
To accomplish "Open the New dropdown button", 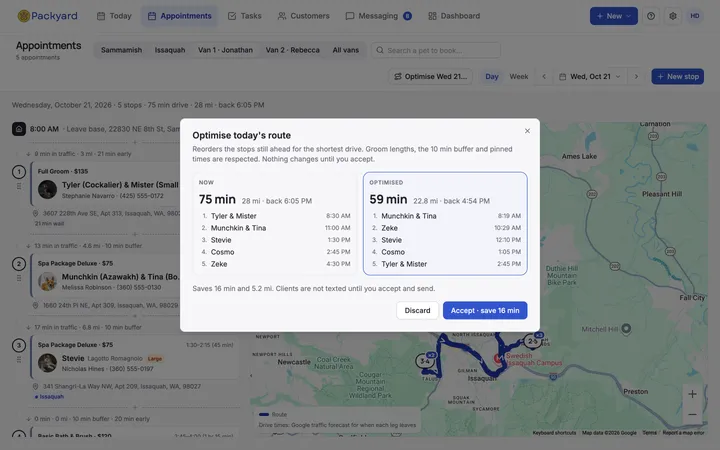I will (x=613, y=16).
